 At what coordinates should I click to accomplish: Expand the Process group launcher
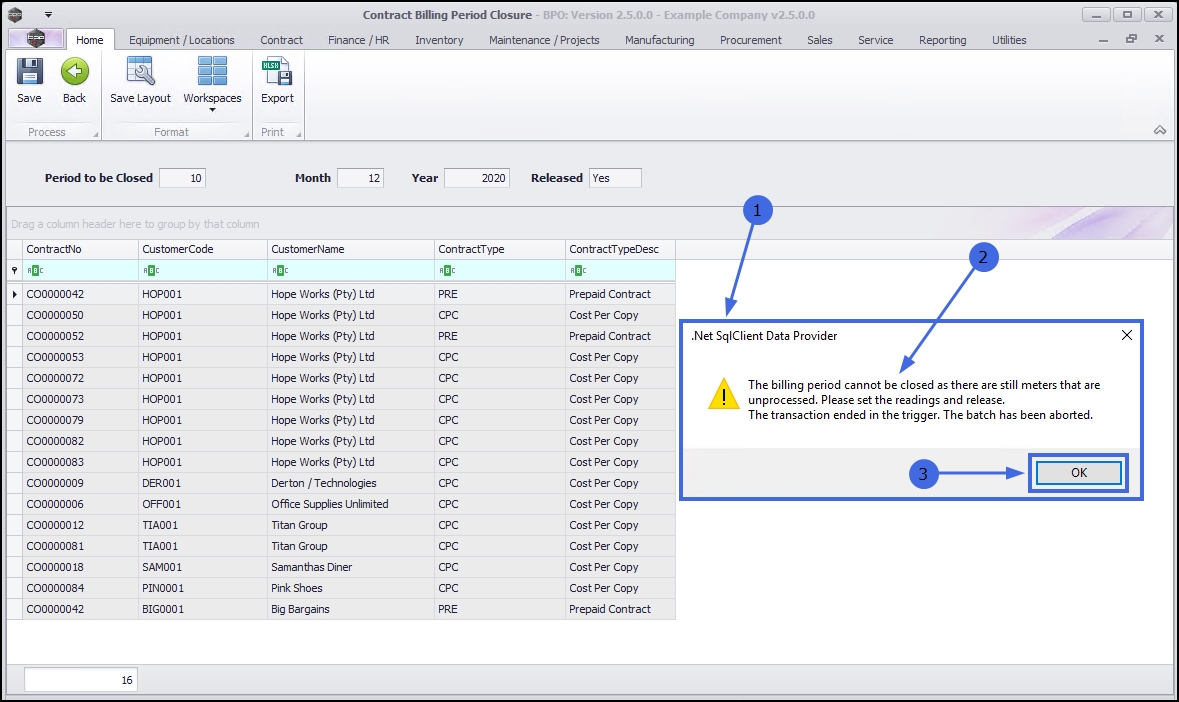click(95, 135)
